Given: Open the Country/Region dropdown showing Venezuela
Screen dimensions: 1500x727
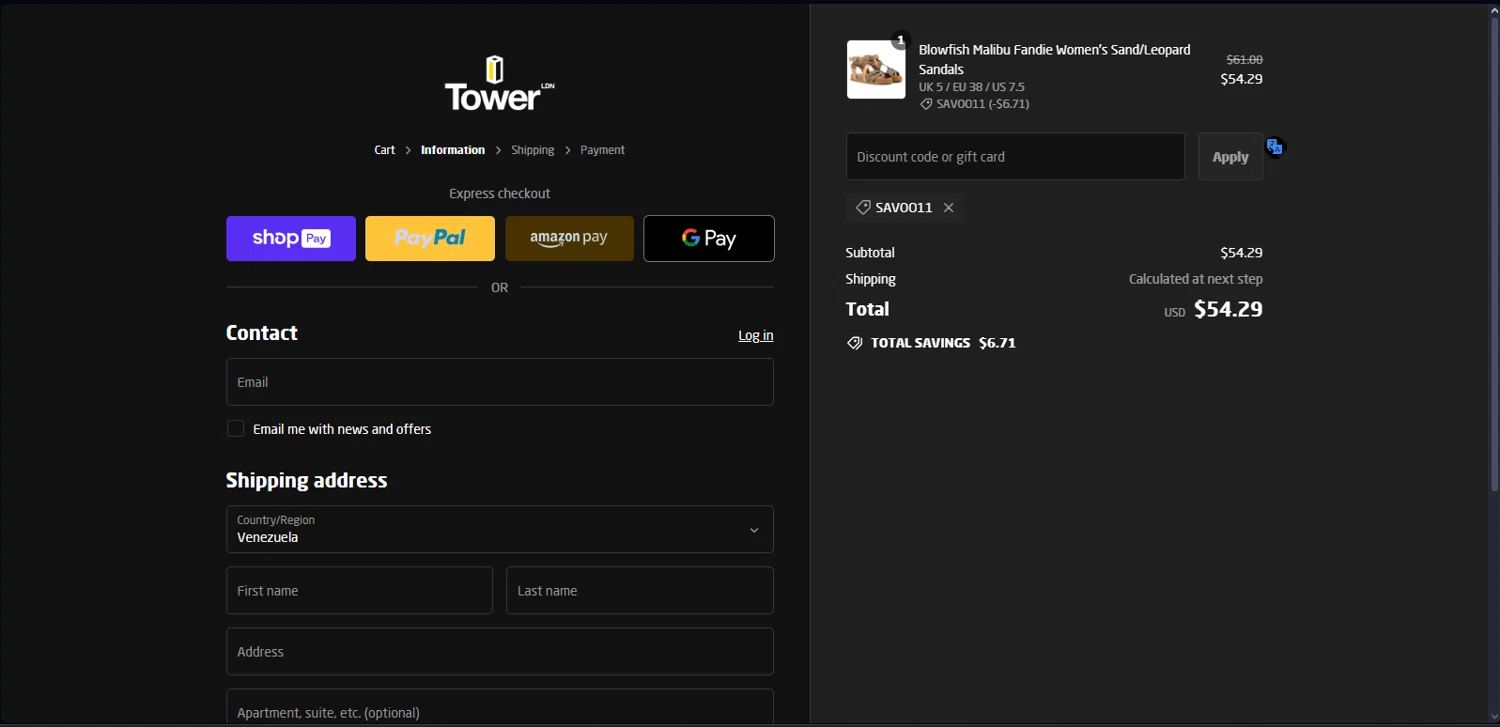Looking at the screenshot, I should pos(500,529).
